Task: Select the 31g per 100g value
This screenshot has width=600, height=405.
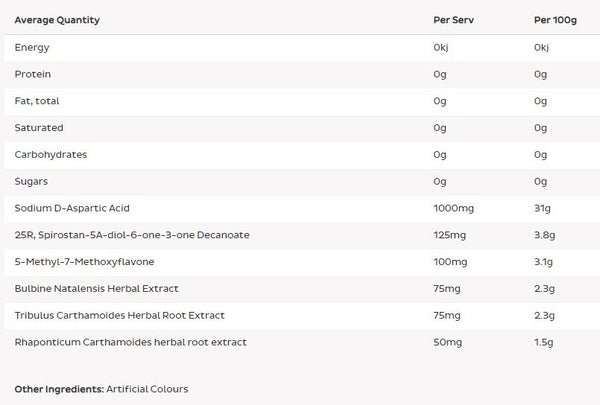Action: click(x=541, y=208)
